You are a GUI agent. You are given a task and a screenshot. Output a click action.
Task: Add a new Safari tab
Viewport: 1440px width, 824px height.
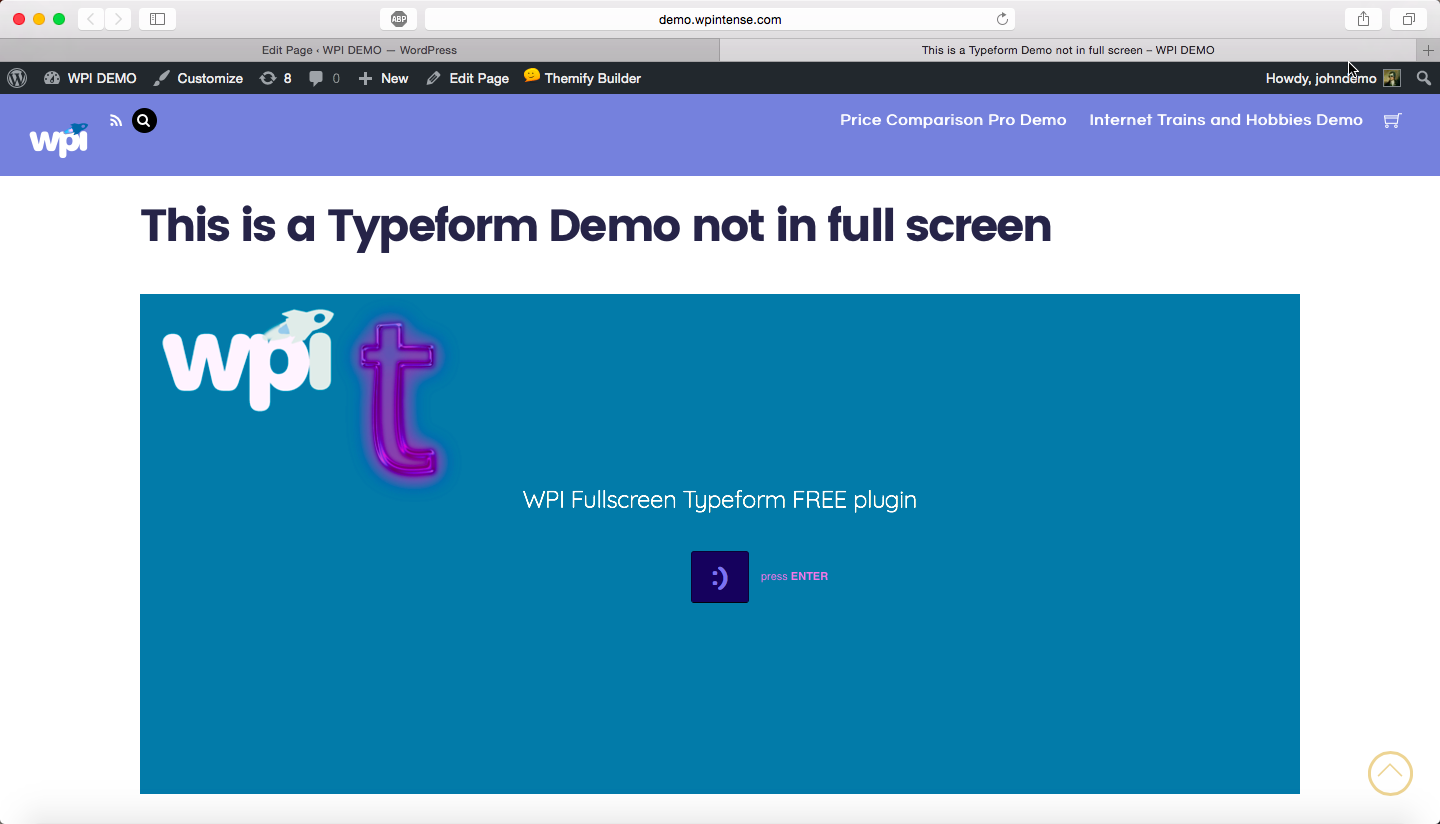[x=1428, y=50]
